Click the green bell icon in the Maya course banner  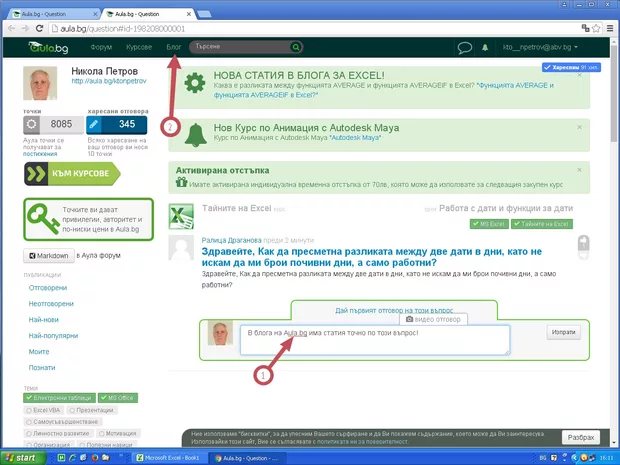click(196, 135)
